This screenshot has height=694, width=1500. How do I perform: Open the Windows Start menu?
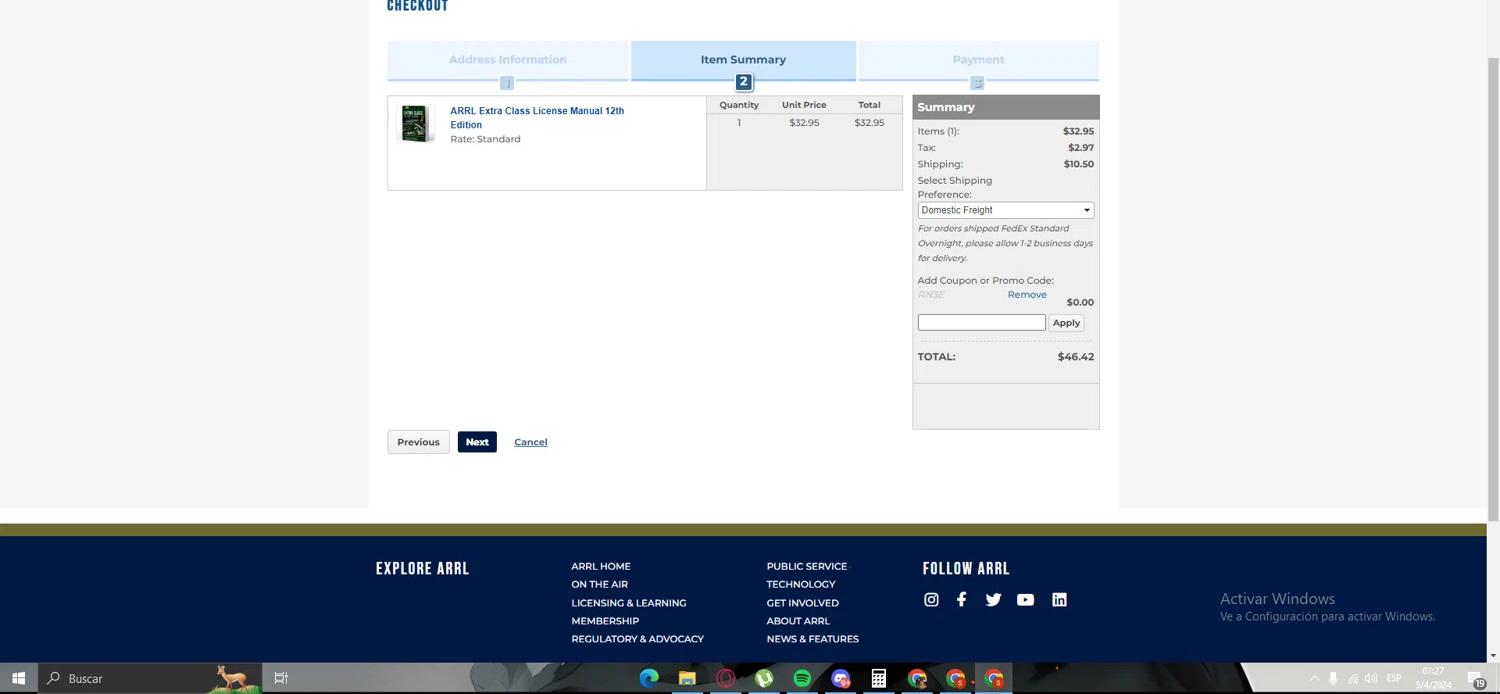tap(18, 678)
